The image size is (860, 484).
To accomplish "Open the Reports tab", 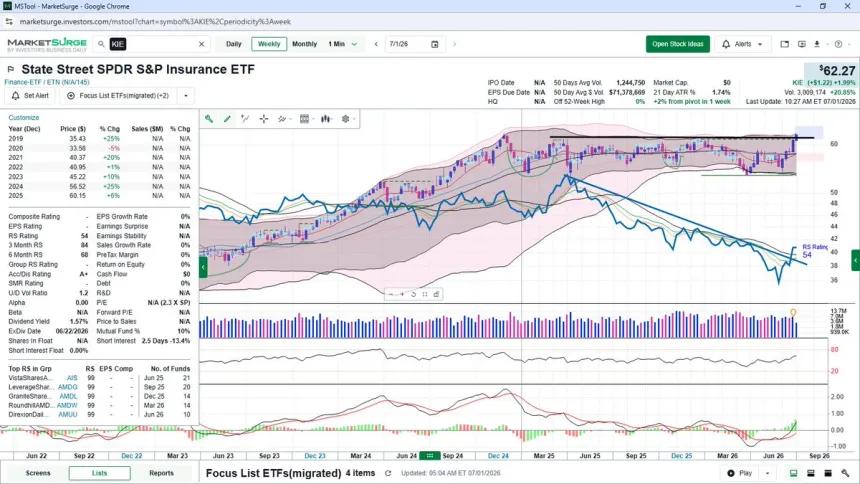I will tap(161, 473).
